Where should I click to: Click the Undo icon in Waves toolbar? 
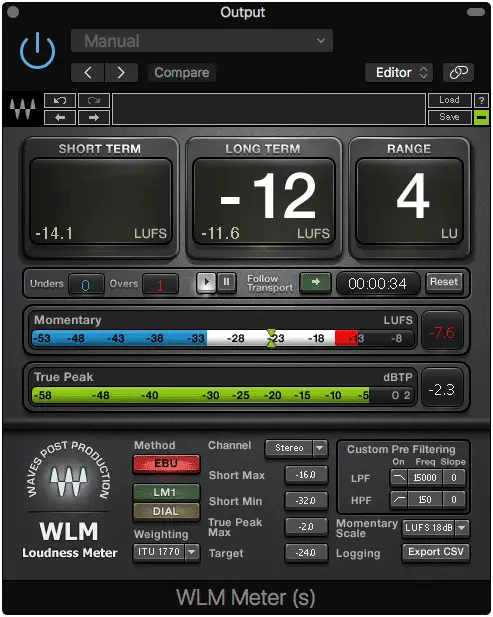coord(60,101)
